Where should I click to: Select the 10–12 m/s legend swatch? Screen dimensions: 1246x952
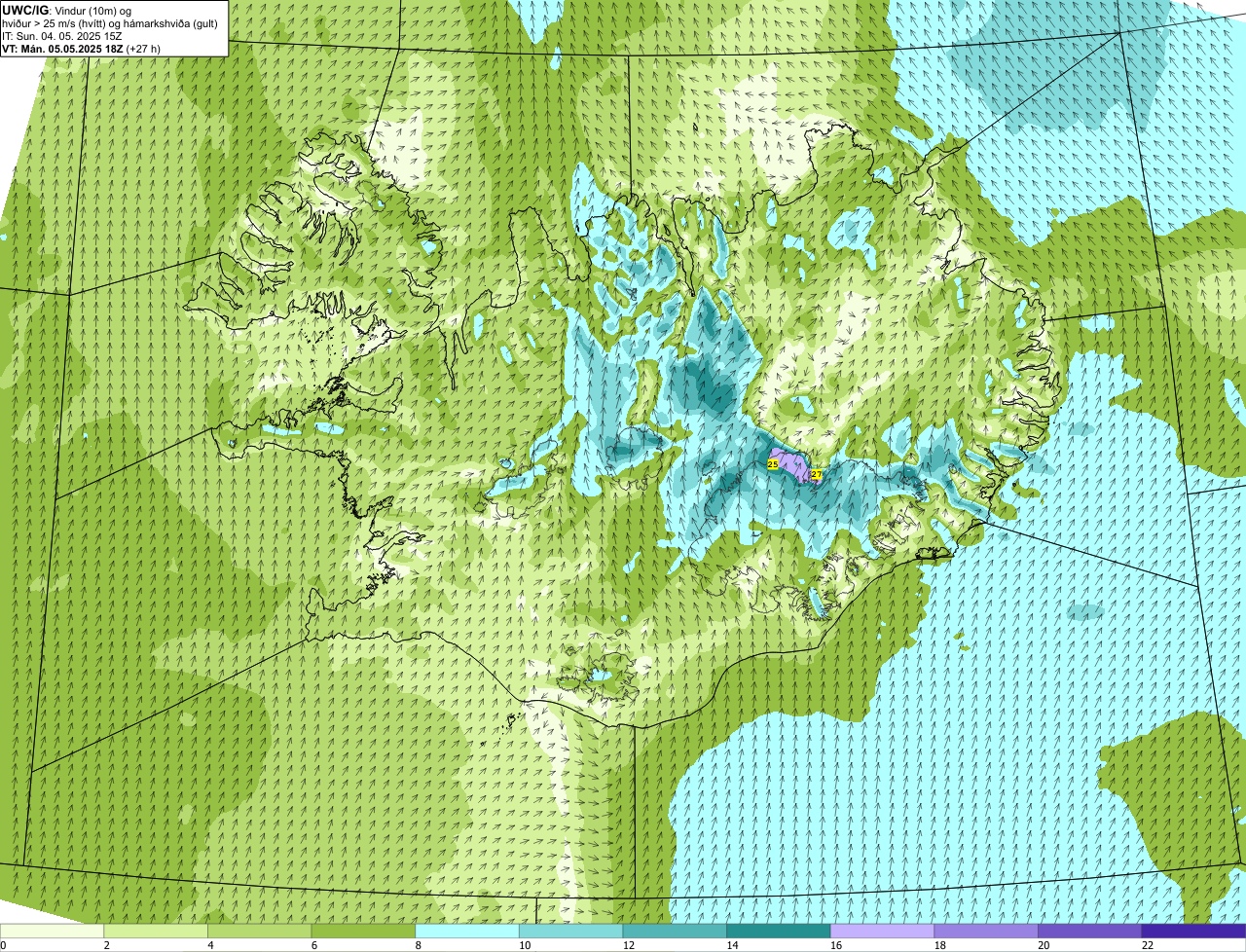(x=570, y=931)
